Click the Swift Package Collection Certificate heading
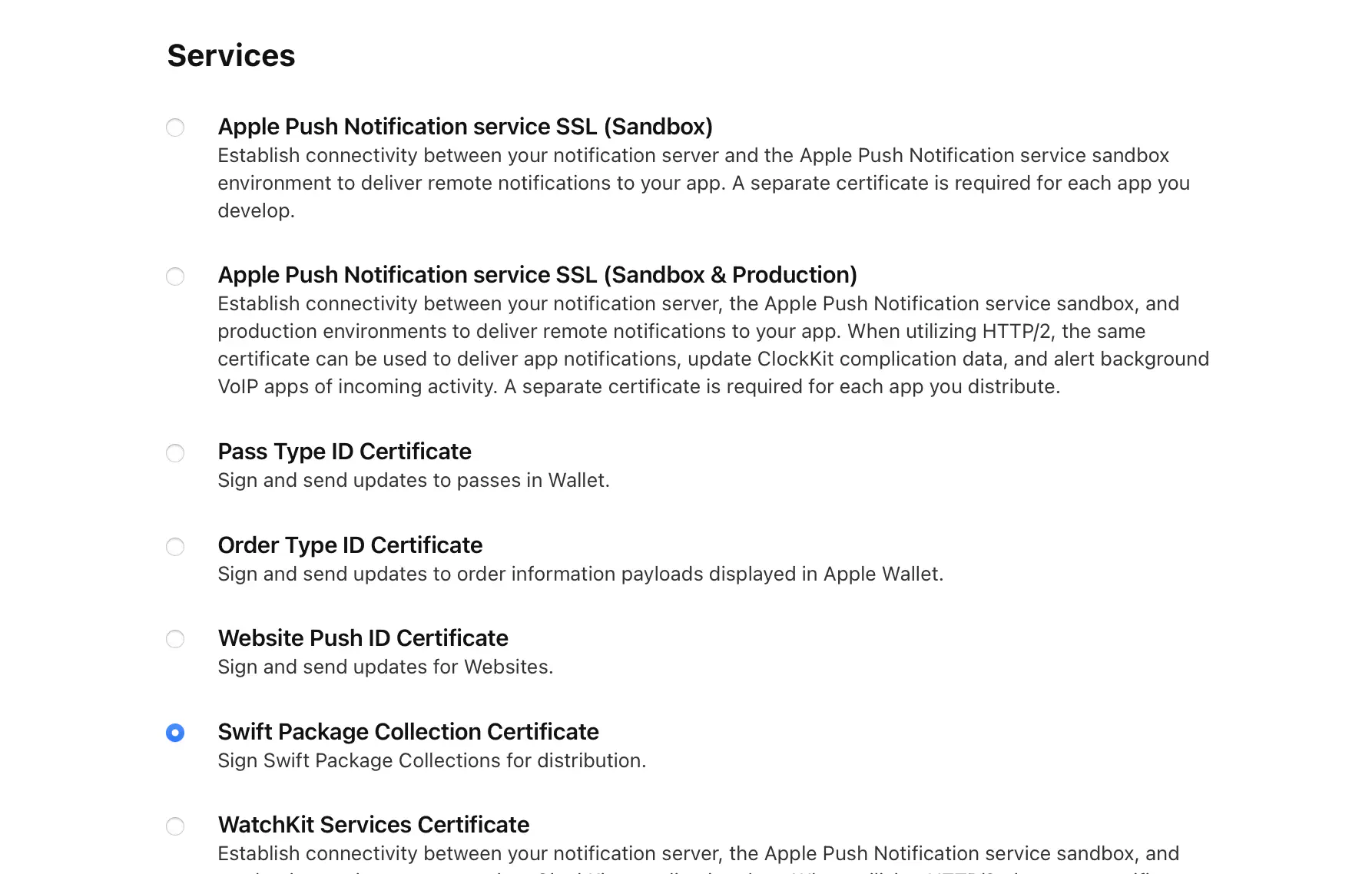Viewport: 1372px width, 874px height. (408, 732)
